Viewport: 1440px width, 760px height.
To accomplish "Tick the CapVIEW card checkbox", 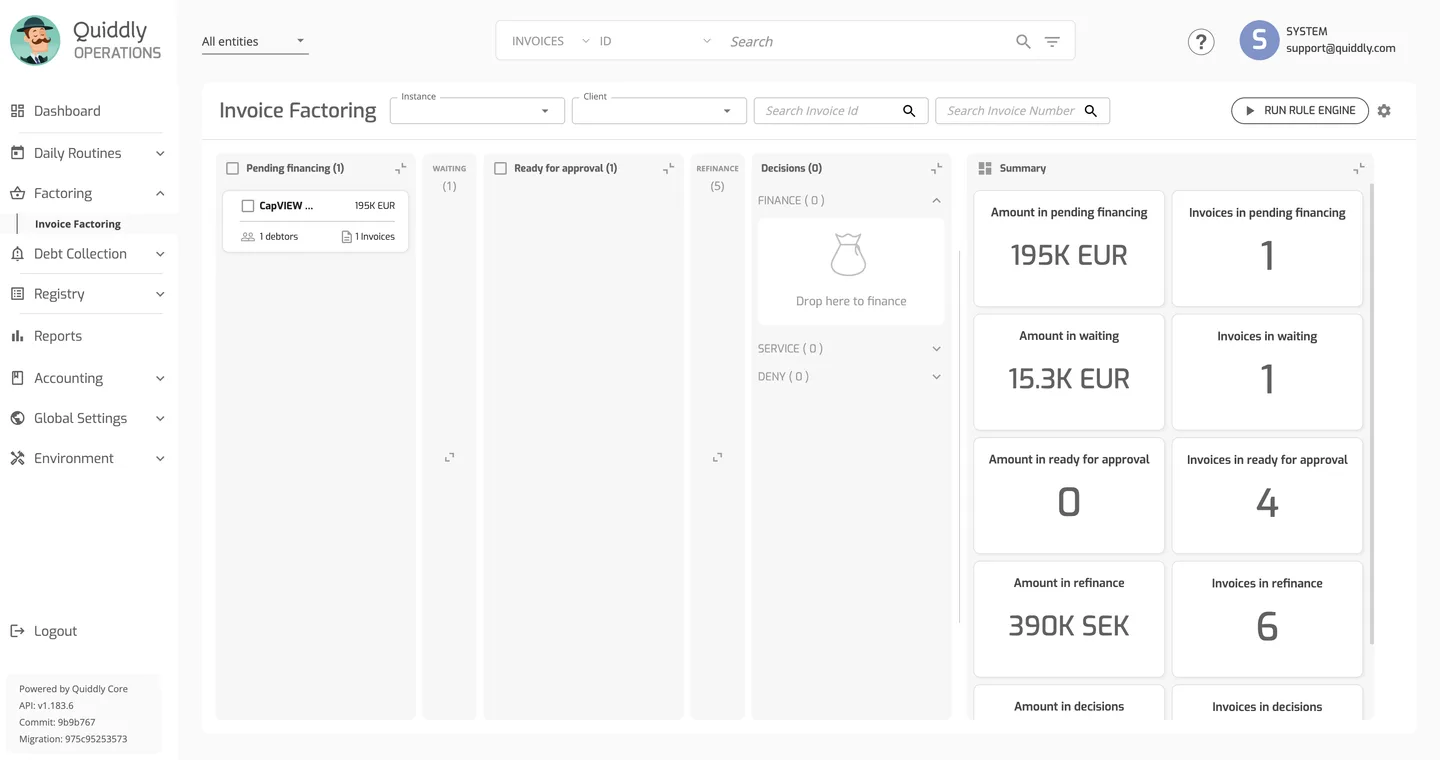I will point(248,206).
